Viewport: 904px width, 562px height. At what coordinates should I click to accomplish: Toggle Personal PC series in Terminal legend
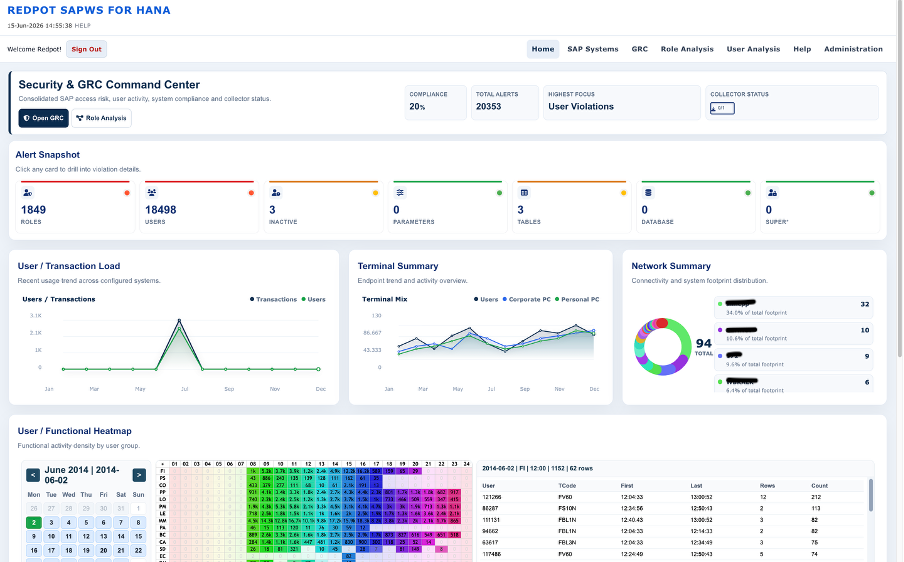(577, 299)
